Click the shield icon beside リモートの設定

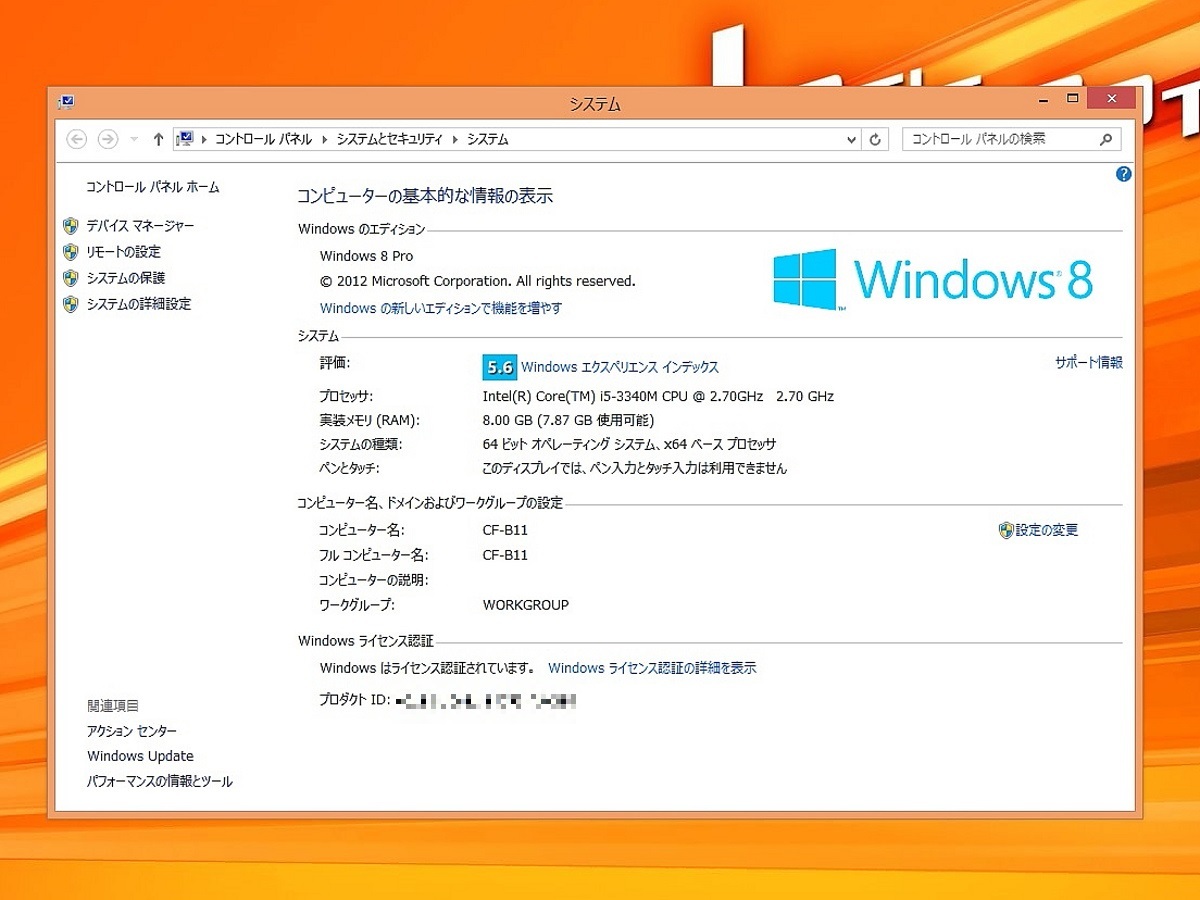click(x=70, y=252)
